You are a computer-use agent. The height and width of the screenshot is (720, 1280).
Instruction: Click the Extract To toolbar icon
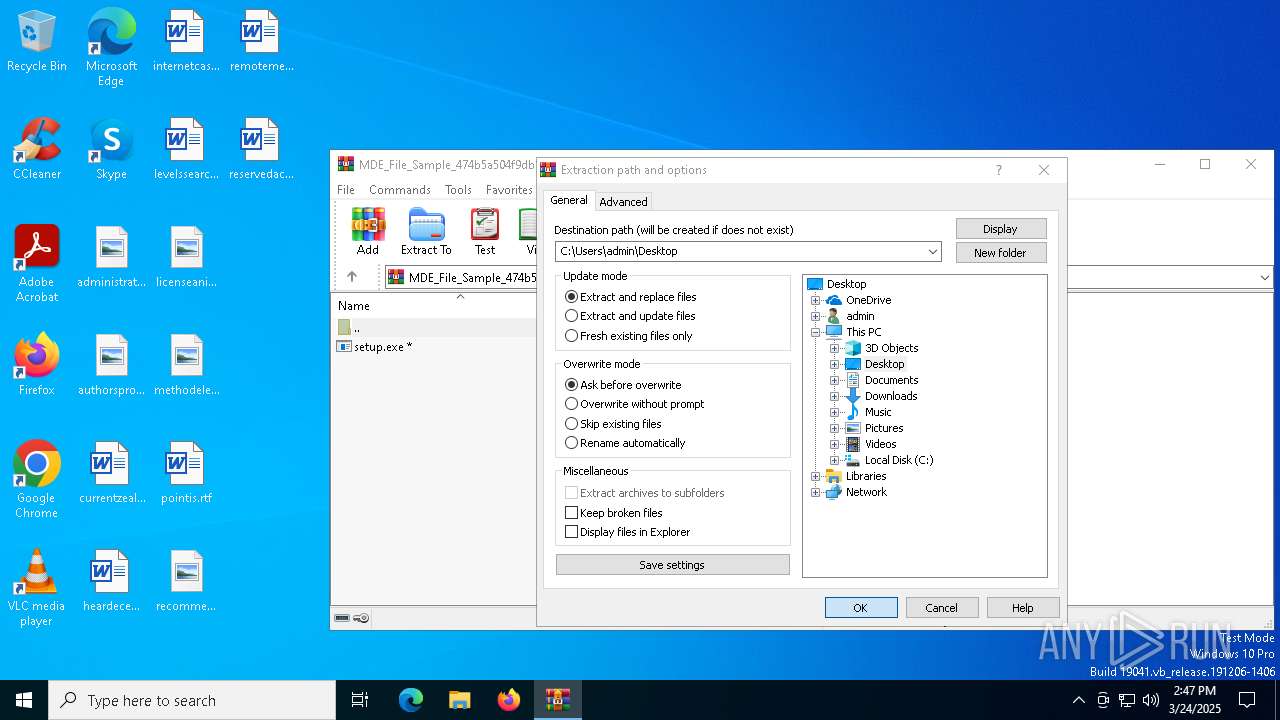[426, 232]
